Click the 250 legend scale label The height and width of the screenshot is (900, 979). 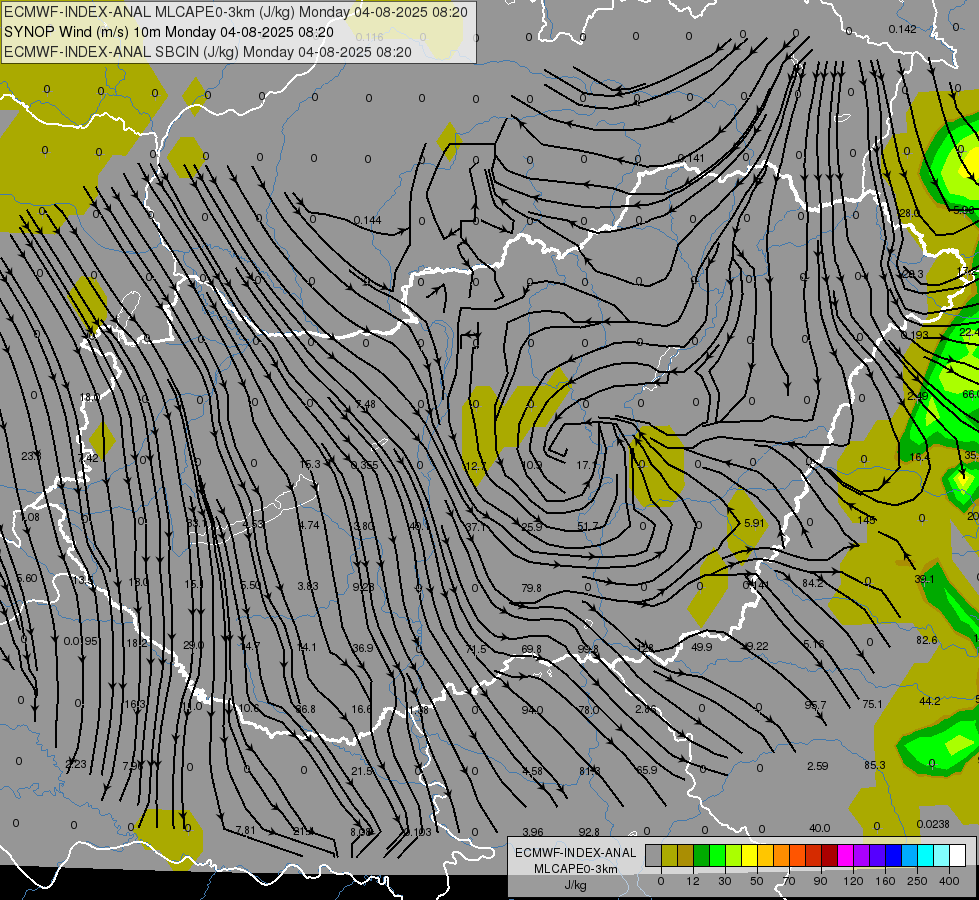(917, 881)
